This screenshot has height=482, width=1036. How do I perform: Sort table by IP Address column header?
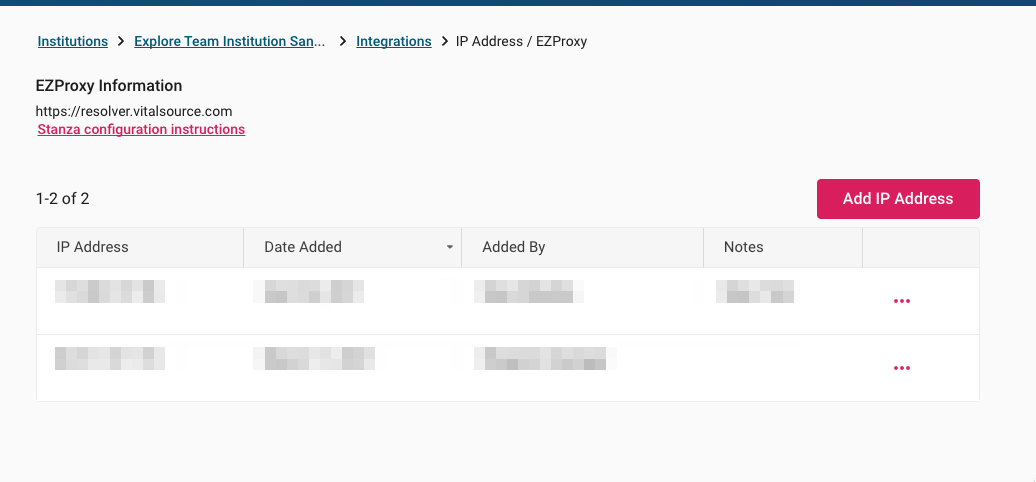click(140, 248)
